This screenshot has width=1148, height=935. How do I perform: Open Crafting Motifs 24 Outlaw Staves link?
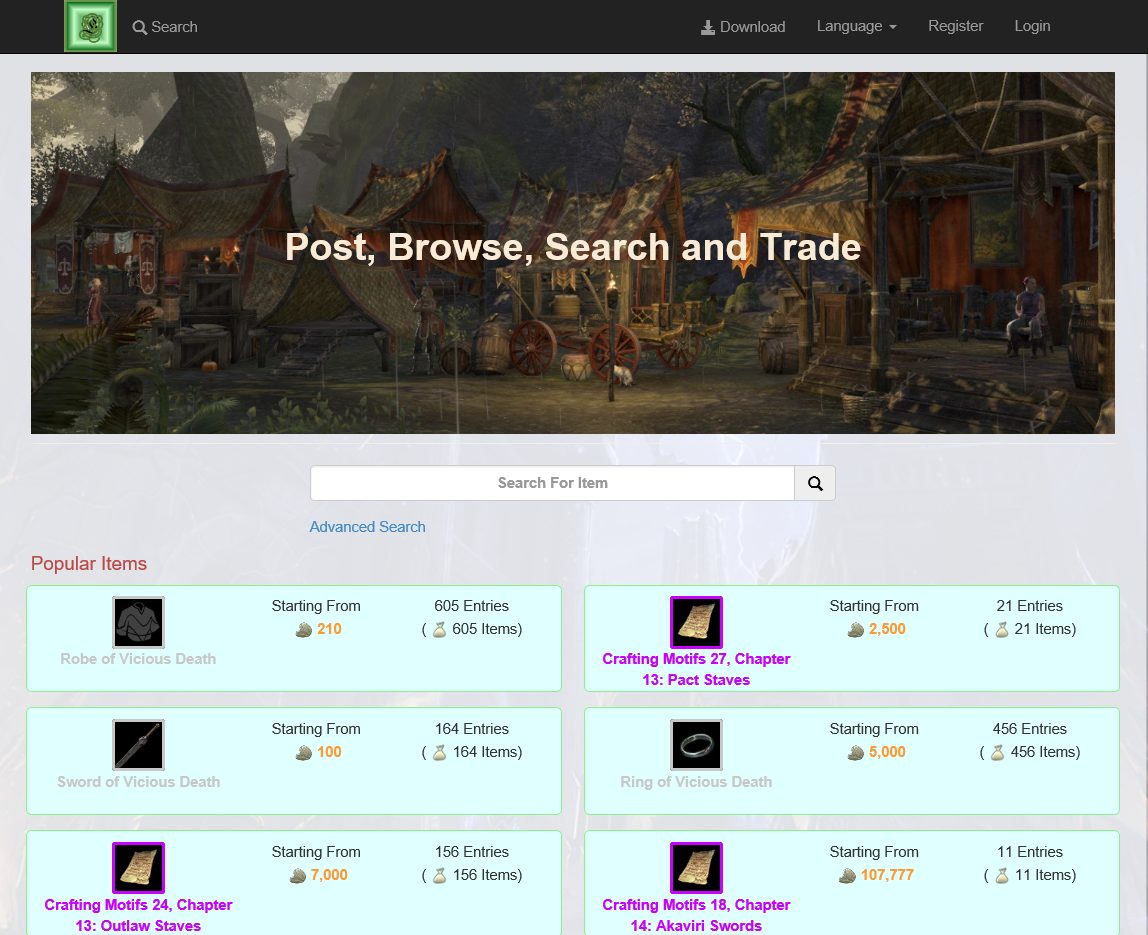(x=138, y=915)
